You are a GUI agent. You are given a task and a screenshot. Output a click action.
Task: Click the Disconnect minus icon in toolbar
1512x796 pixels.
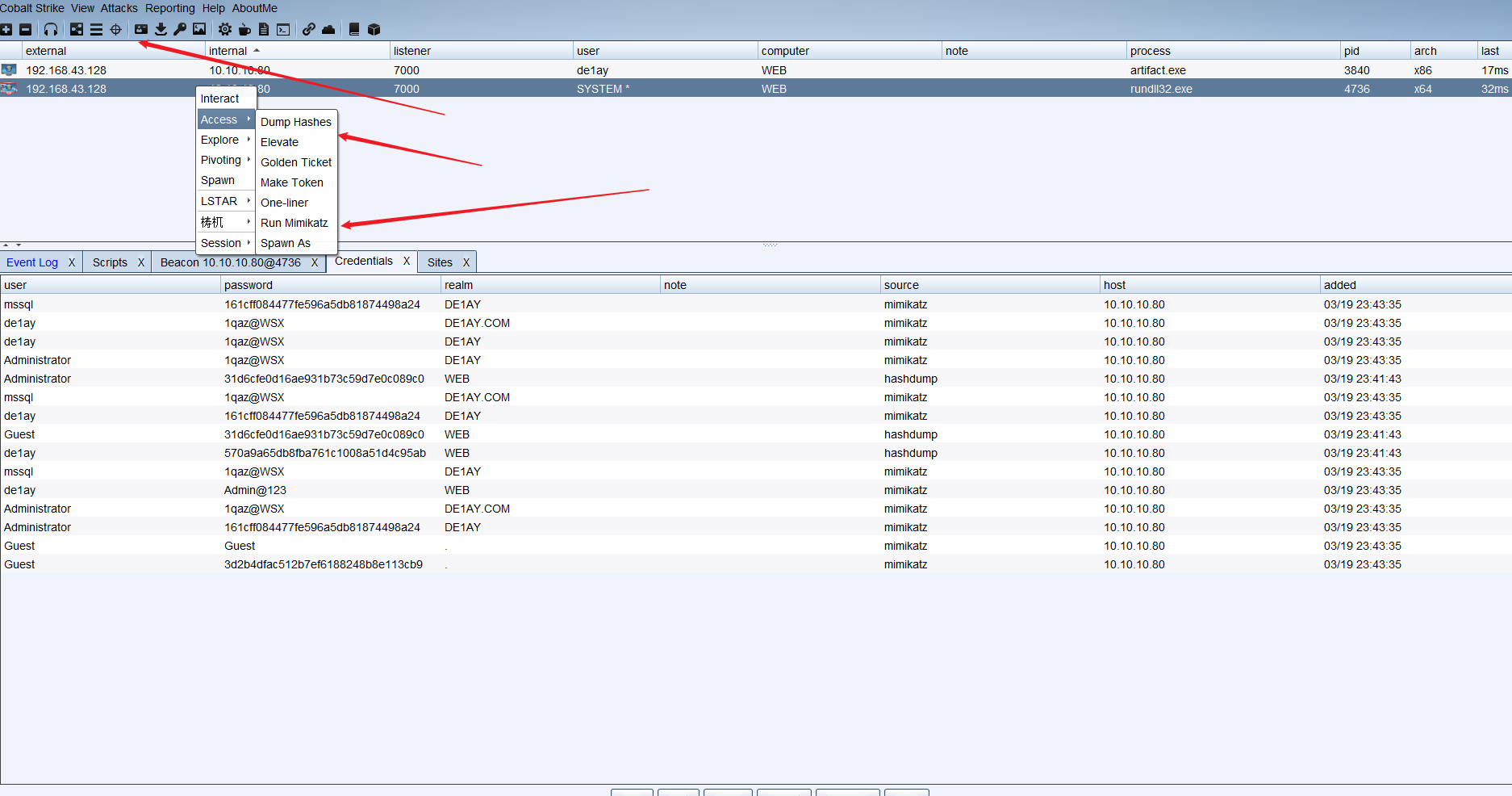click(25, 30)
